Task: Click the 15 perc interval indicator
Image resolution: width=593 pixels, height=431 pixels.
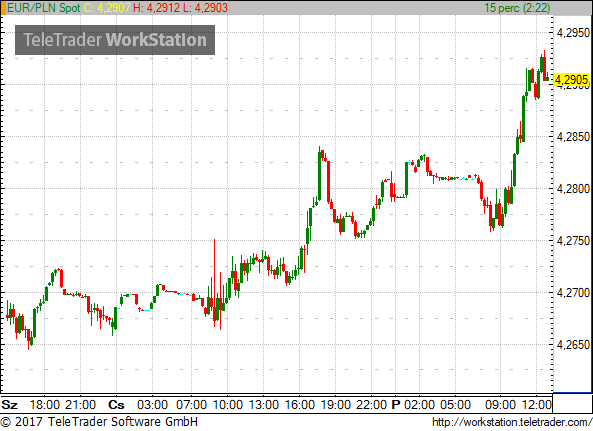Action: 517,8
